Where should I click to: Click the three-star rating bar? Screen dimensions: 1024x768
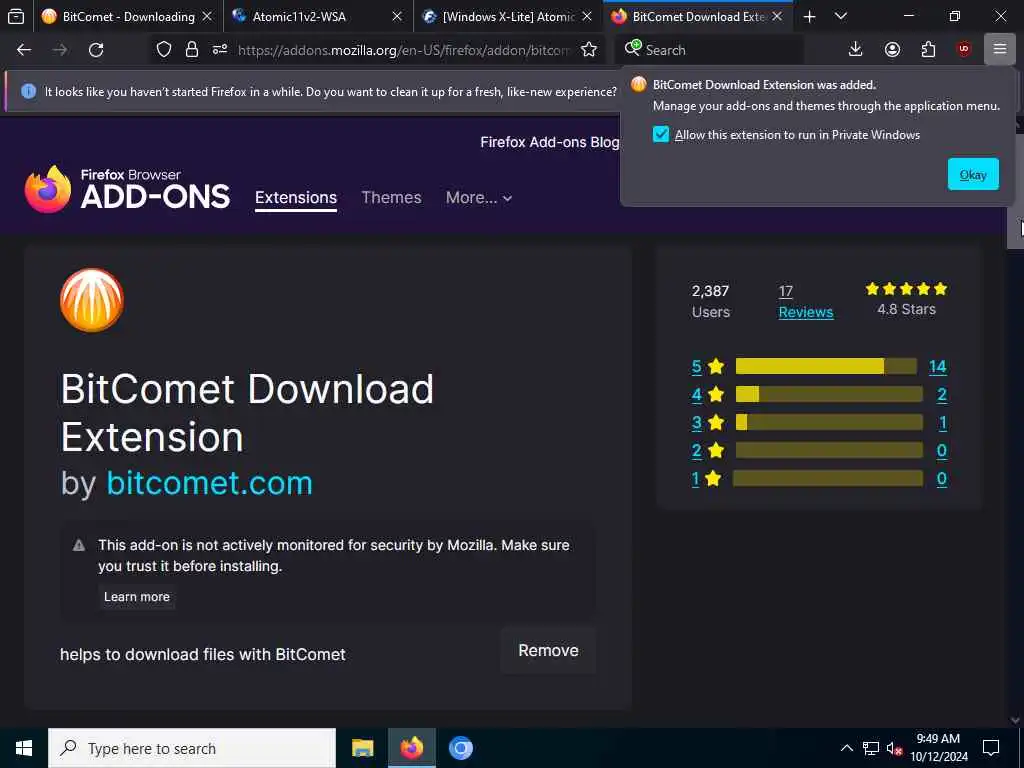[x=829, y=423]
